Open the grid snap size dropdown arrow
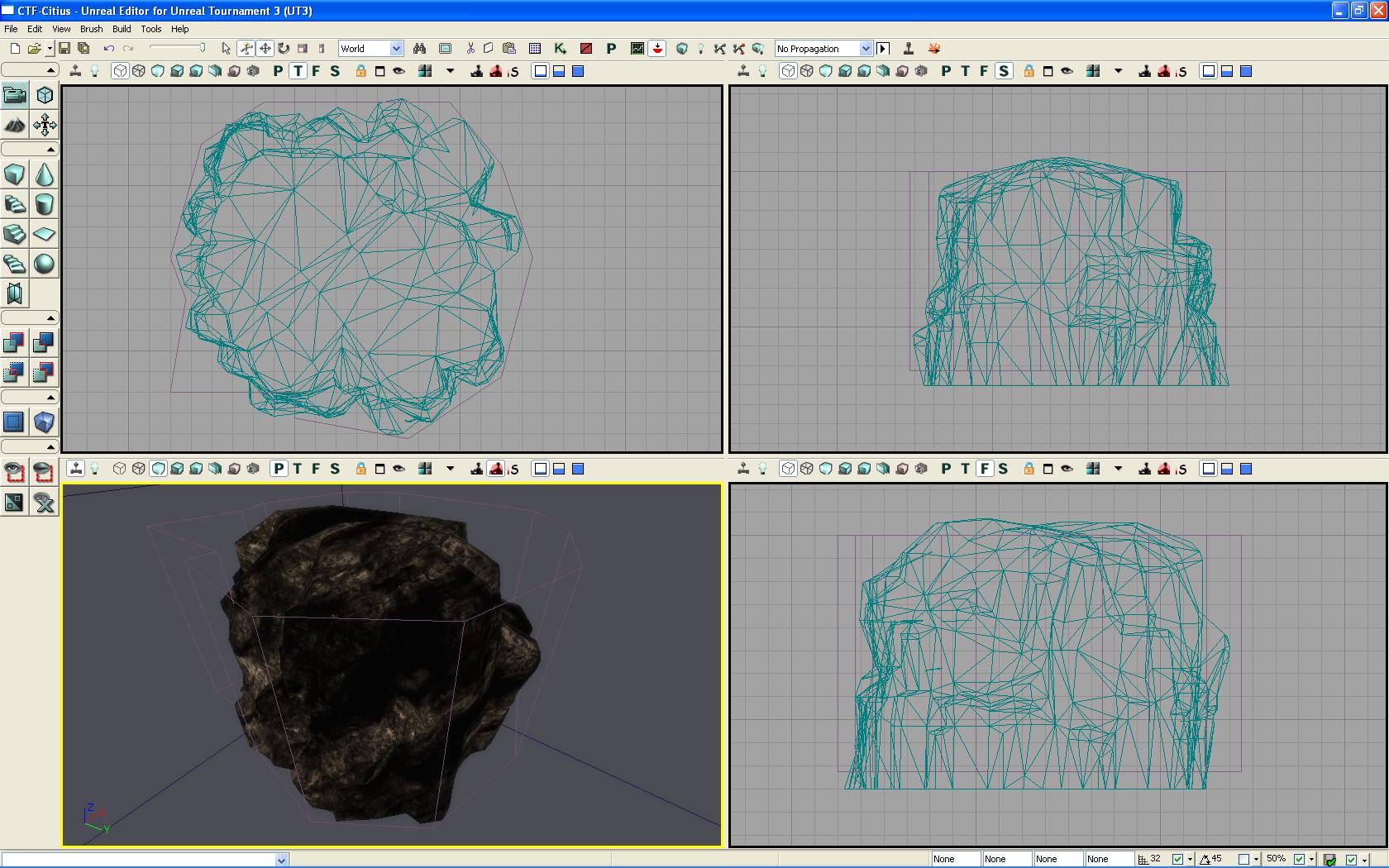Image resolution: width=1389 pixels, height=868 pixels. [1190, 860]
